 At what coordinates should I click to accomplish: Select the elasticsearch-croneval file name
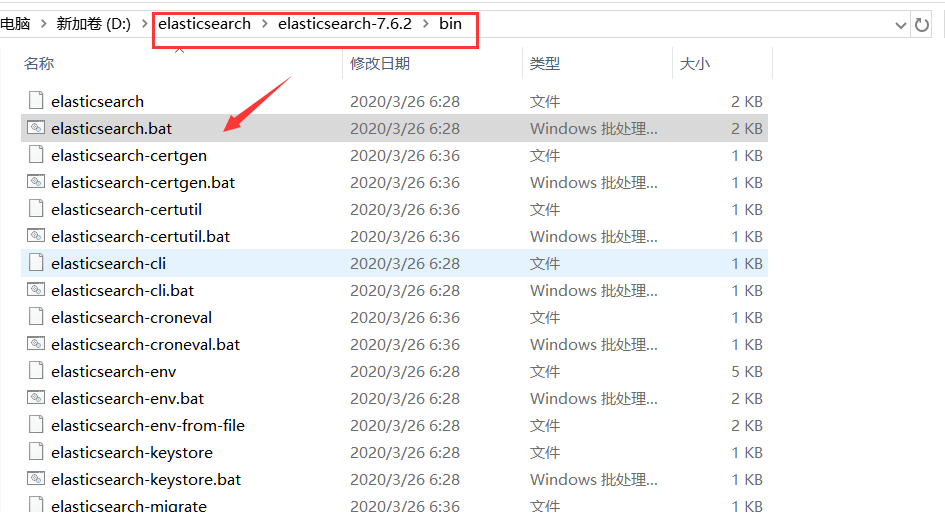(x=131, y=318)
